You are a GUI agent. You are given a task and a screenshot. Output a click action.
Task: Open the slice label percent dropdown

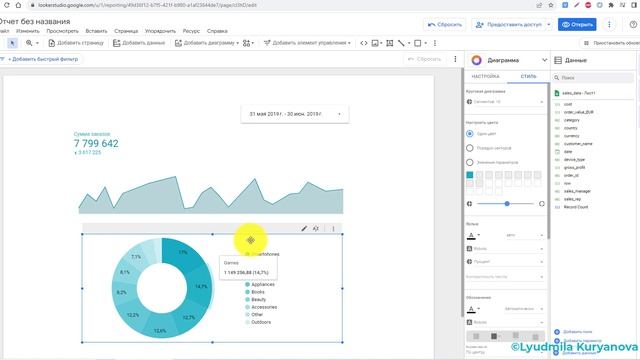(x=505, y=262)
